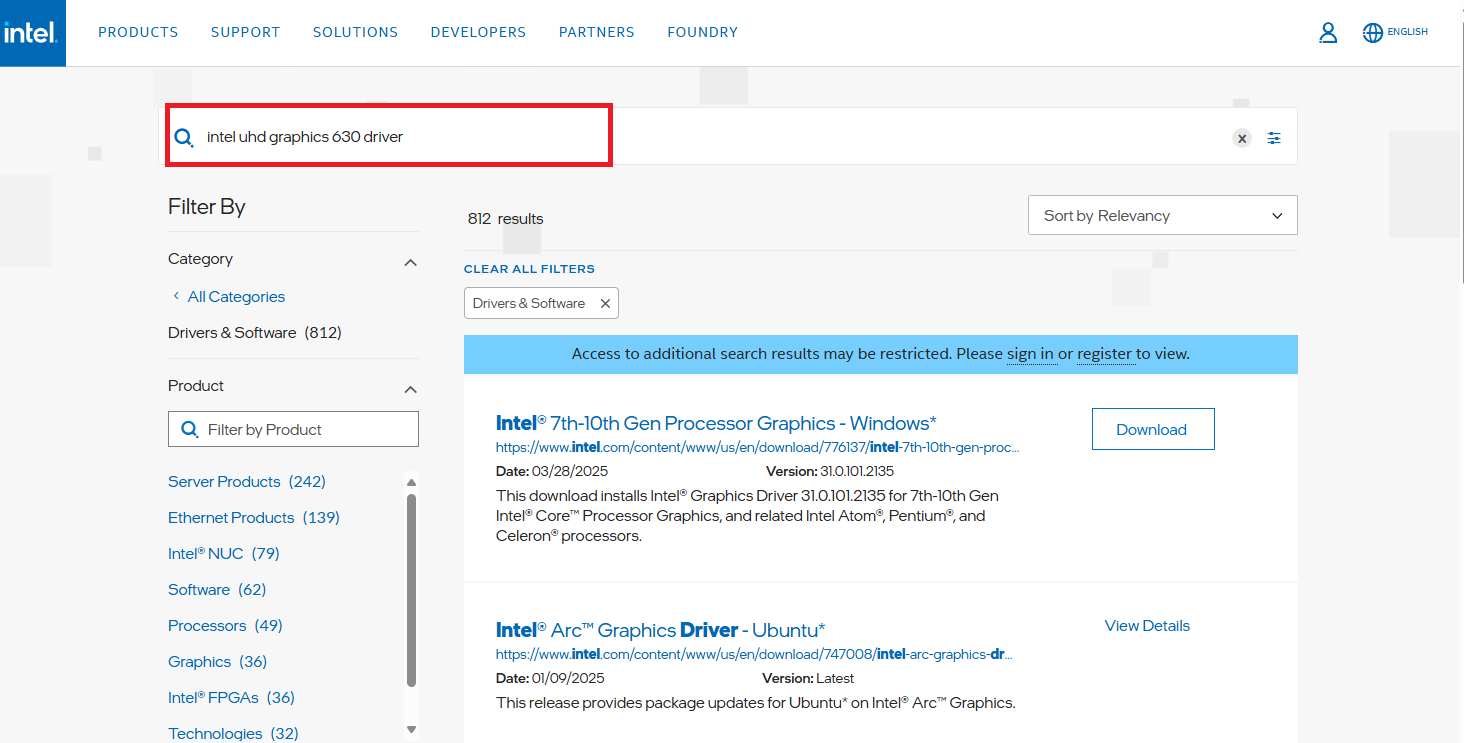
Task: Click the back arrow beside All Categories
Action: tap(176, 296)
